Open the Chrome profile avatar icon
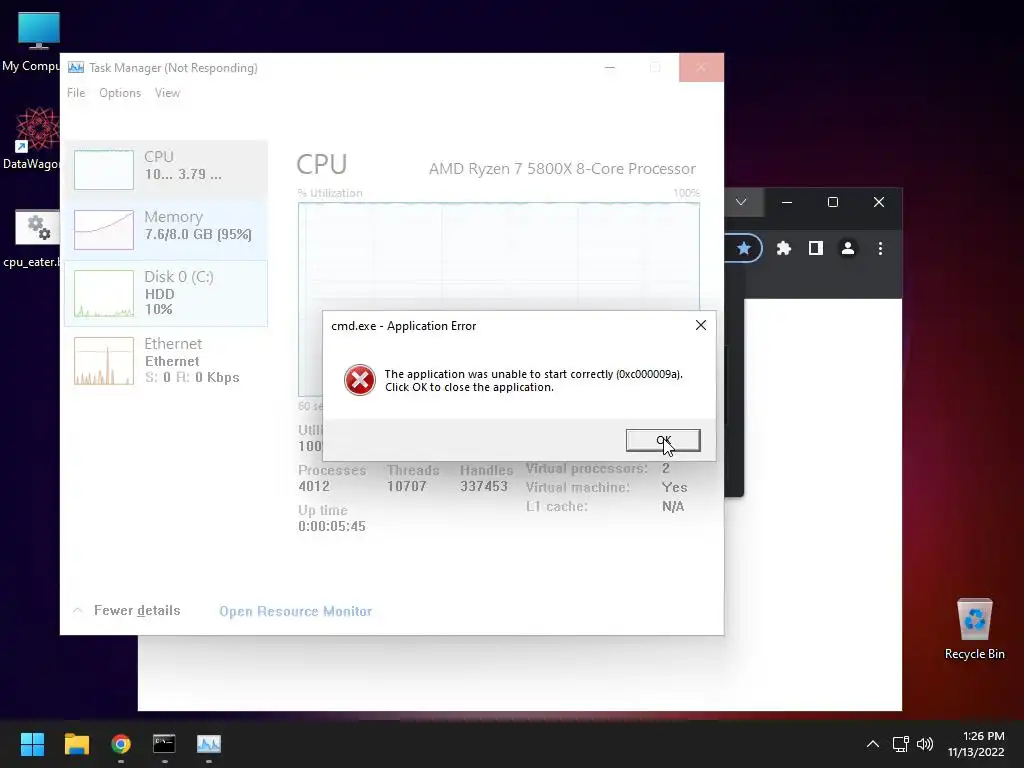1024x768 pixels. (848, 248)
